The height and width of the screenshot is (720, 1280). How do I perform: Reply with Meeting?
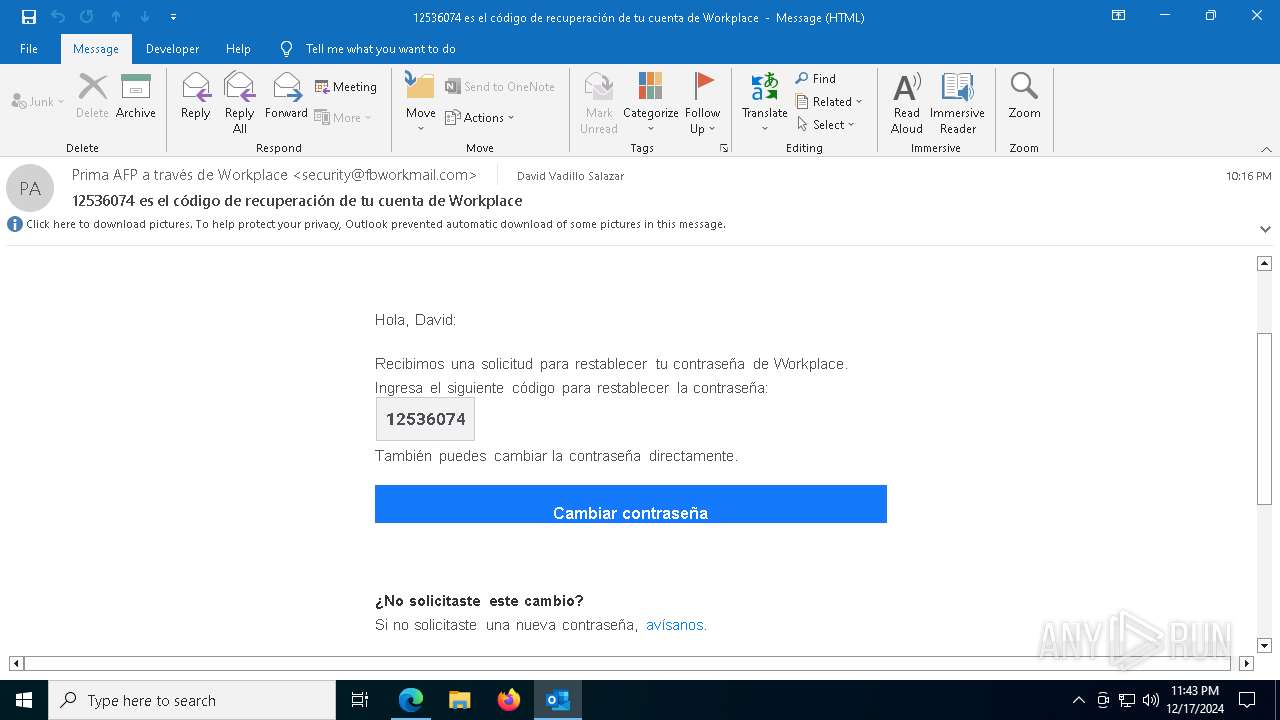click(x=346, y=87)
